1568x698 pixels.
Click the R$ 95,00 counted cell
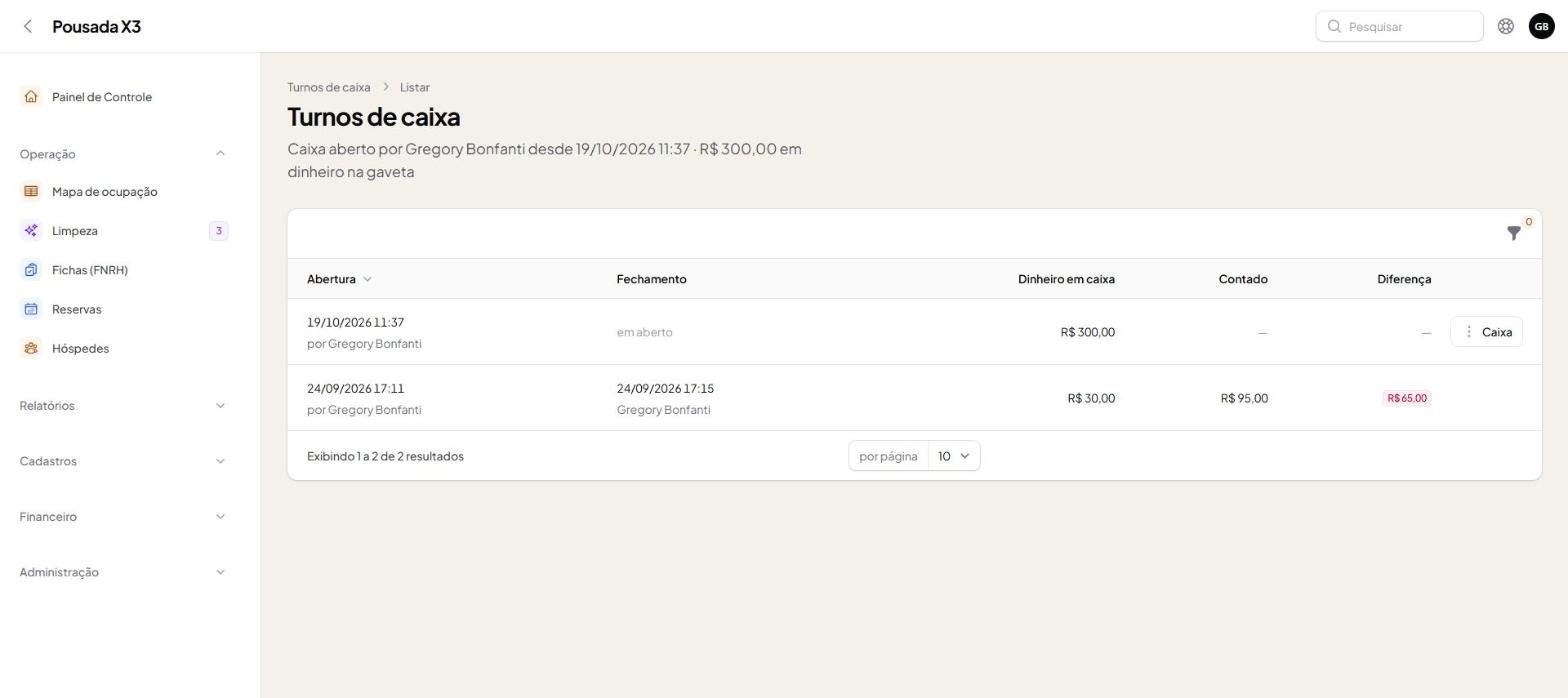click(1244, 398)
